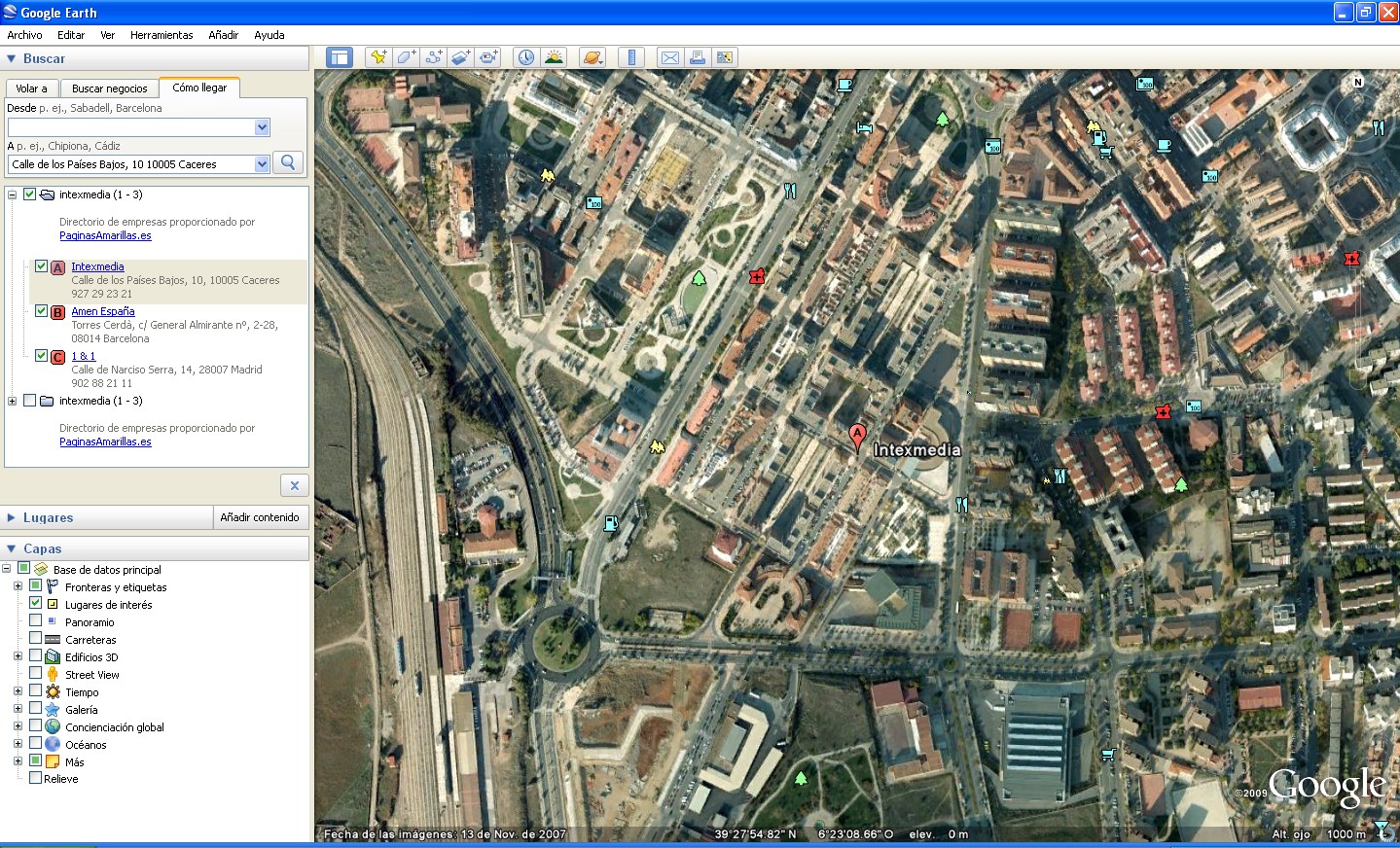Uncheck the 1 & 1 result checkbox
The image size is (1400, 848).
[41, 355]
